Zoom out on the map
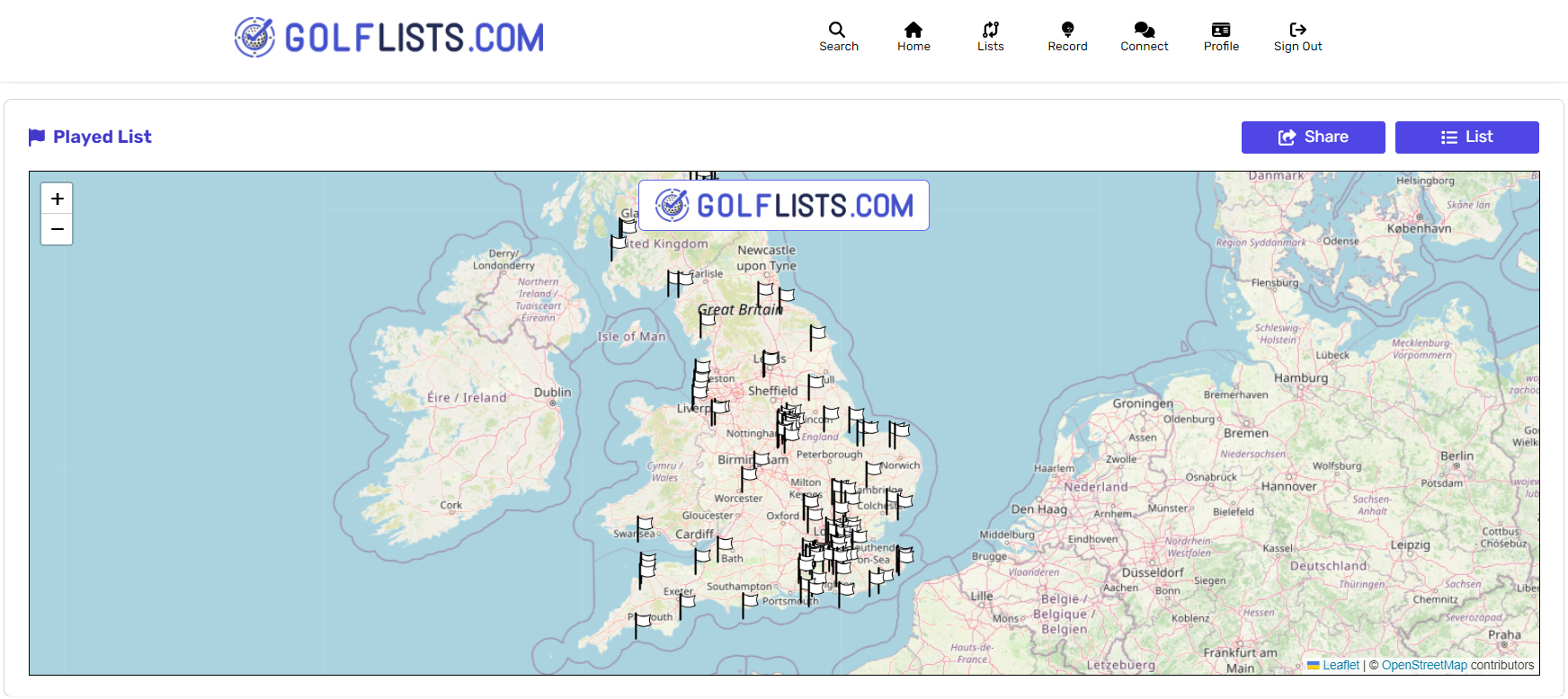 (57, 229)
